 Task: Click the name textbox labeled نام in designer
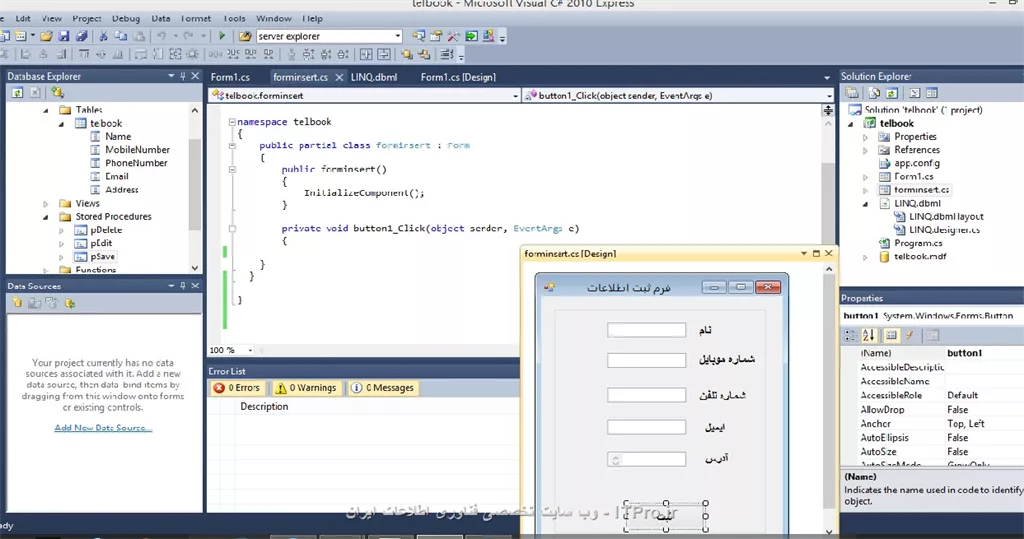[647, 330]
